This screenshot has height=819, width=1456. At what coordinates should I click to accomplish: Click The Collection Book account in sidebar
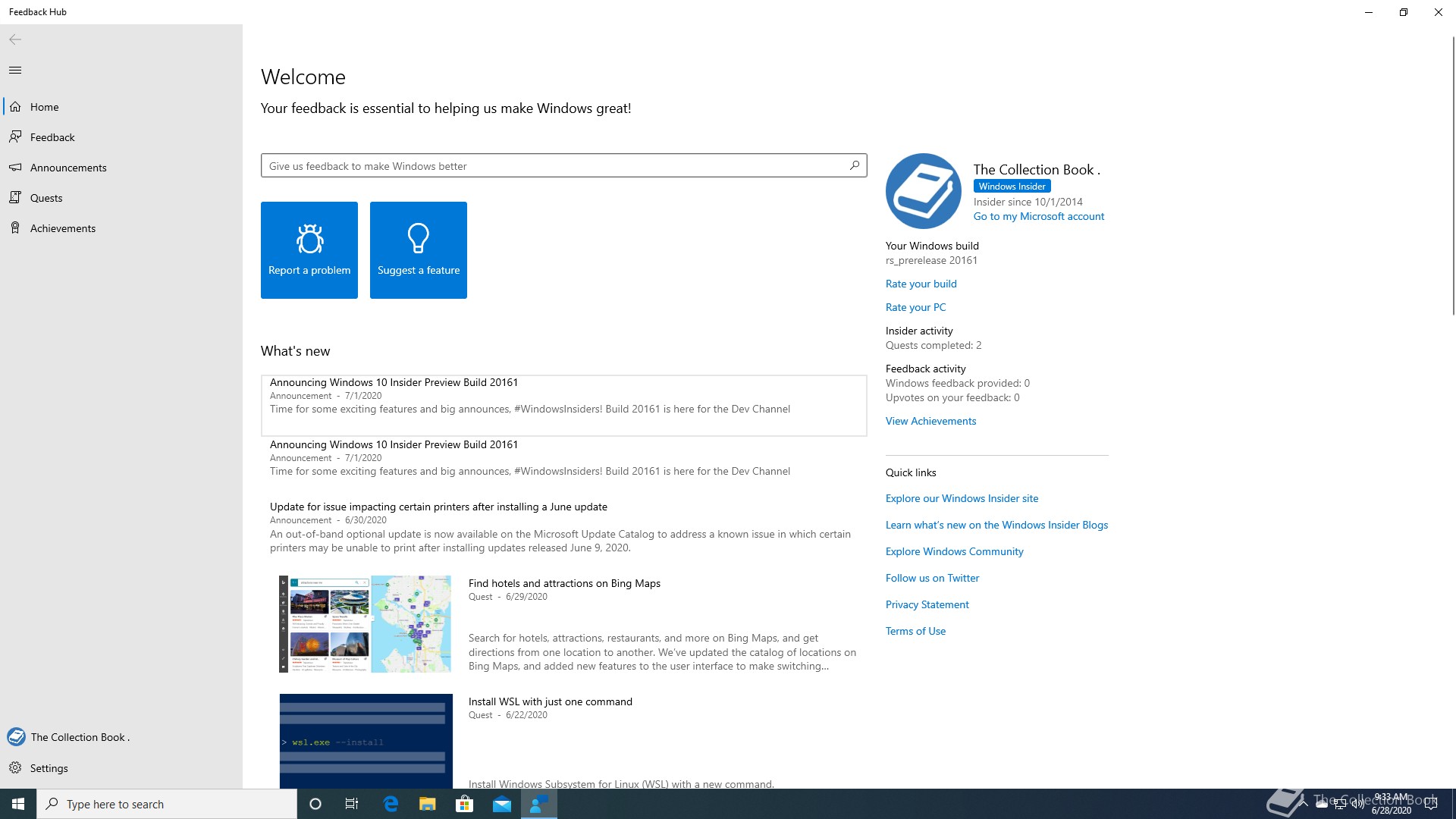(121, 737)
